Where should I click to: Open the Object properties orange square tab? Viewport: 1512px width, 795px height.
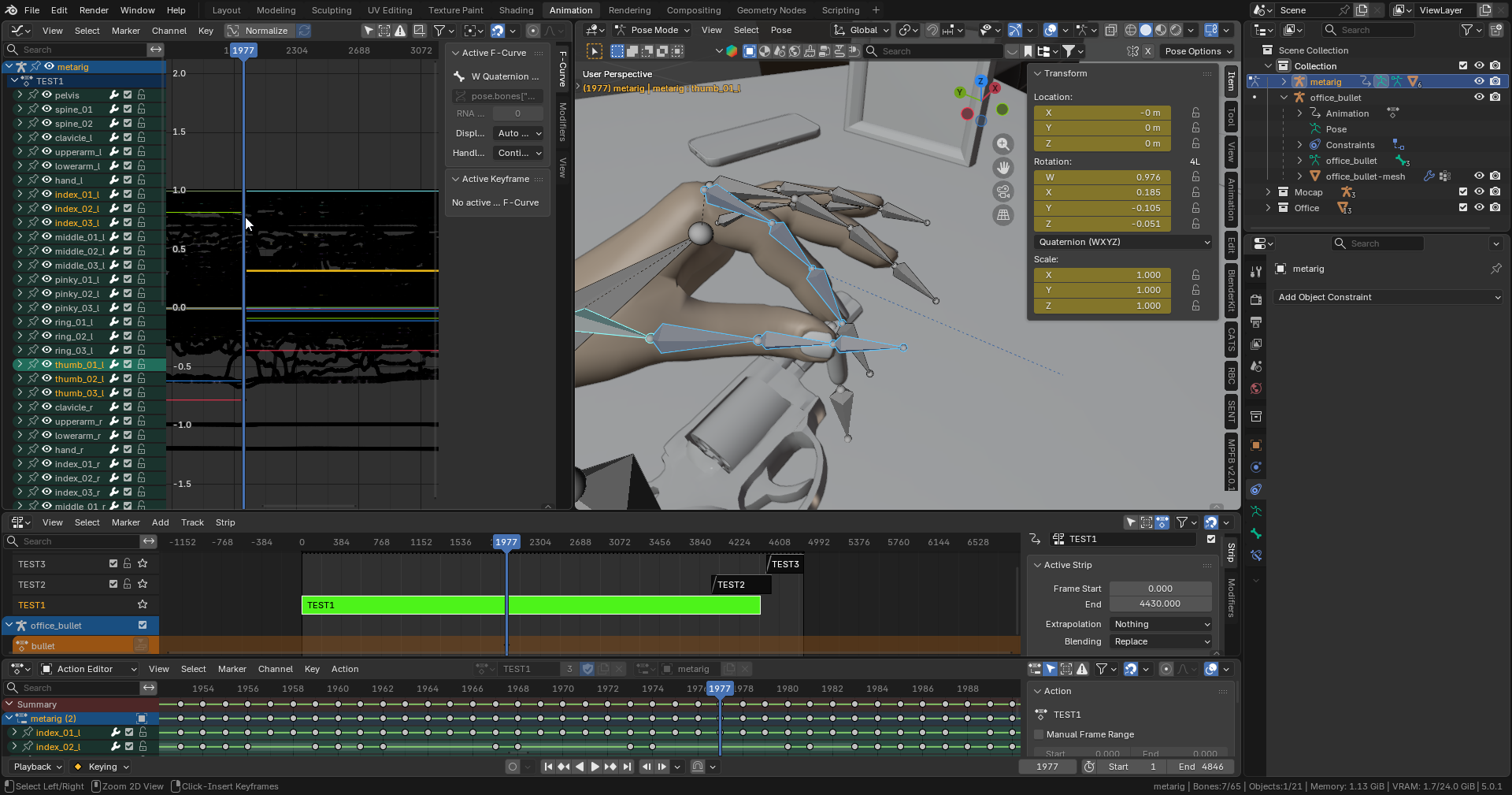(1256, 445)
